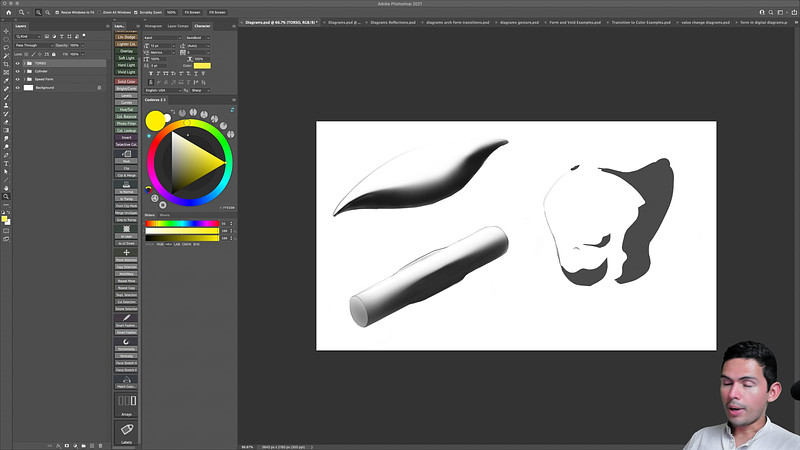This screenshot has height=450, width=800.
Task: Filter layers for pixel layers icon
Action: click(46, 36)
